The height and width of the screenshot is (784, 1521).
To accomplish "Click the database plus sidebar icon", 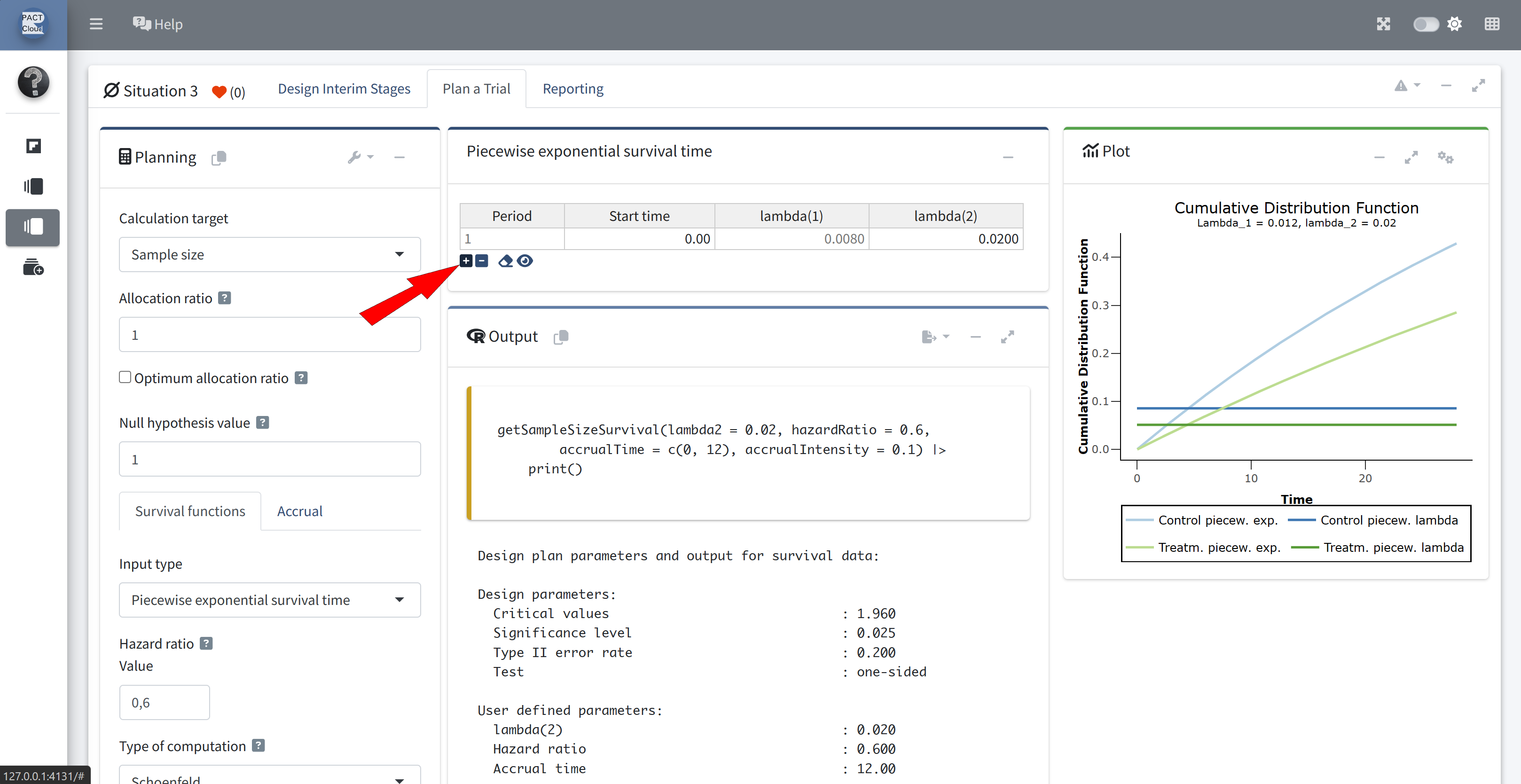I will click(33, 267).
